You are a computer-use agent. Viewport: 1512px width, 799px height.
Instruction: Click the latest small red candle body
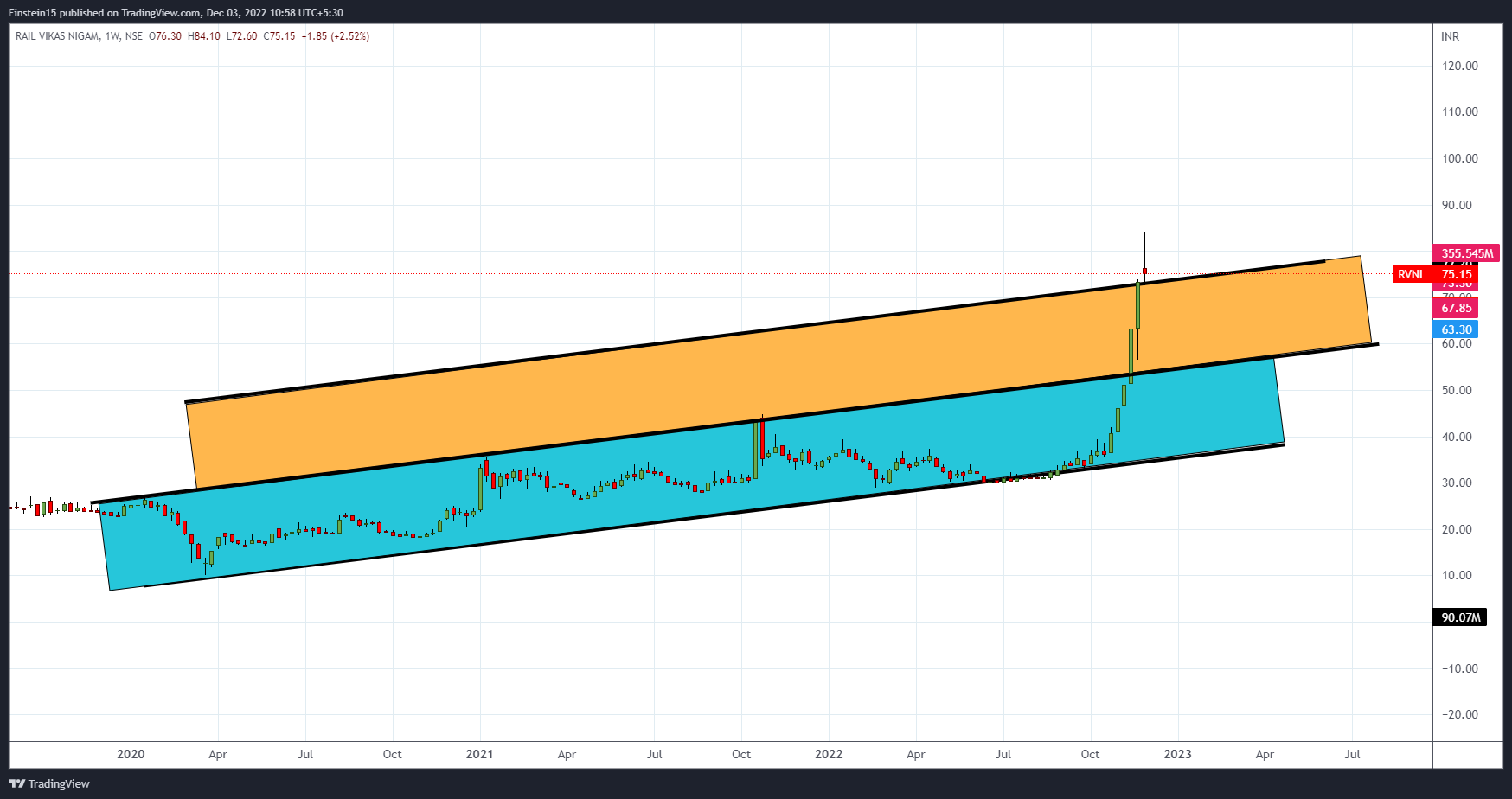1144,272
